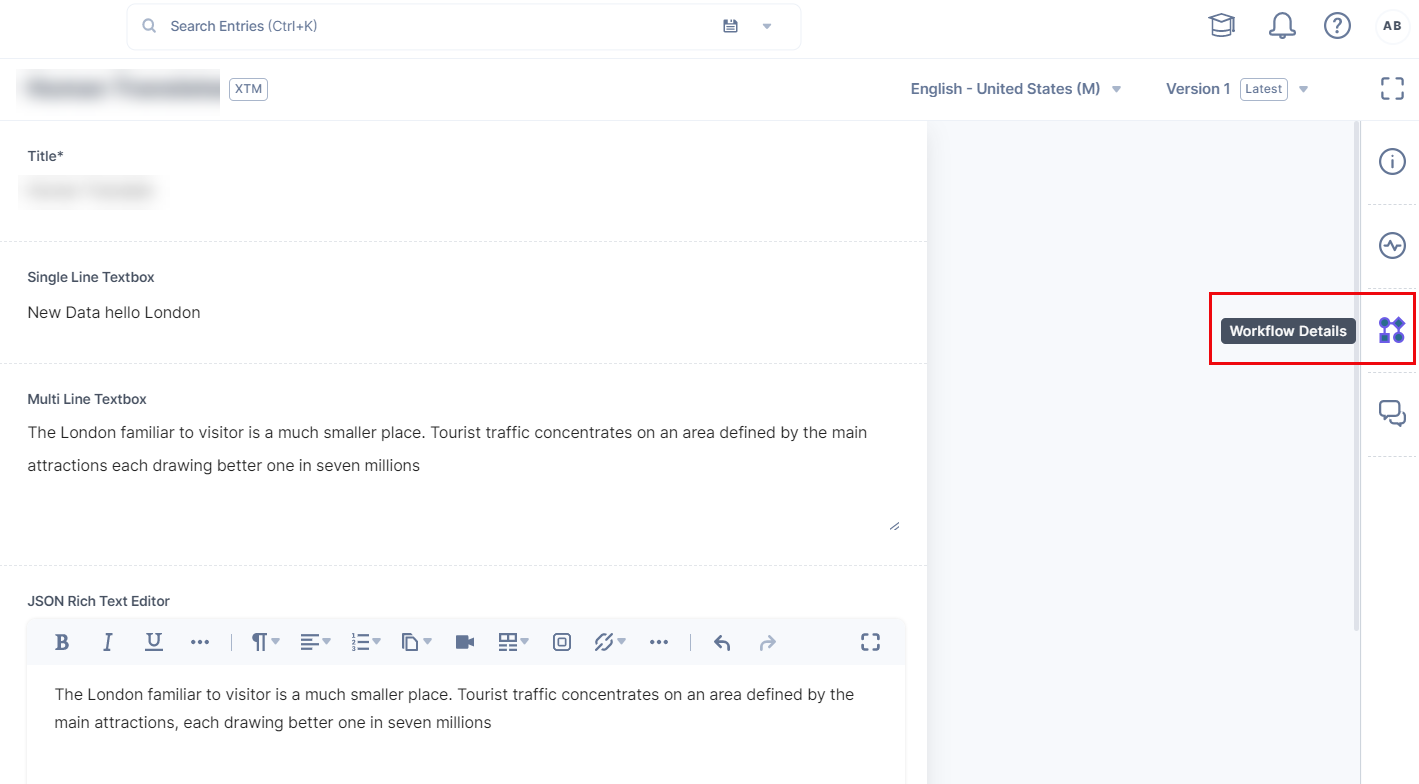Click the JSON Rich Text Editor label
Viewport: 1419px width, 784px height.
[99, 601]
